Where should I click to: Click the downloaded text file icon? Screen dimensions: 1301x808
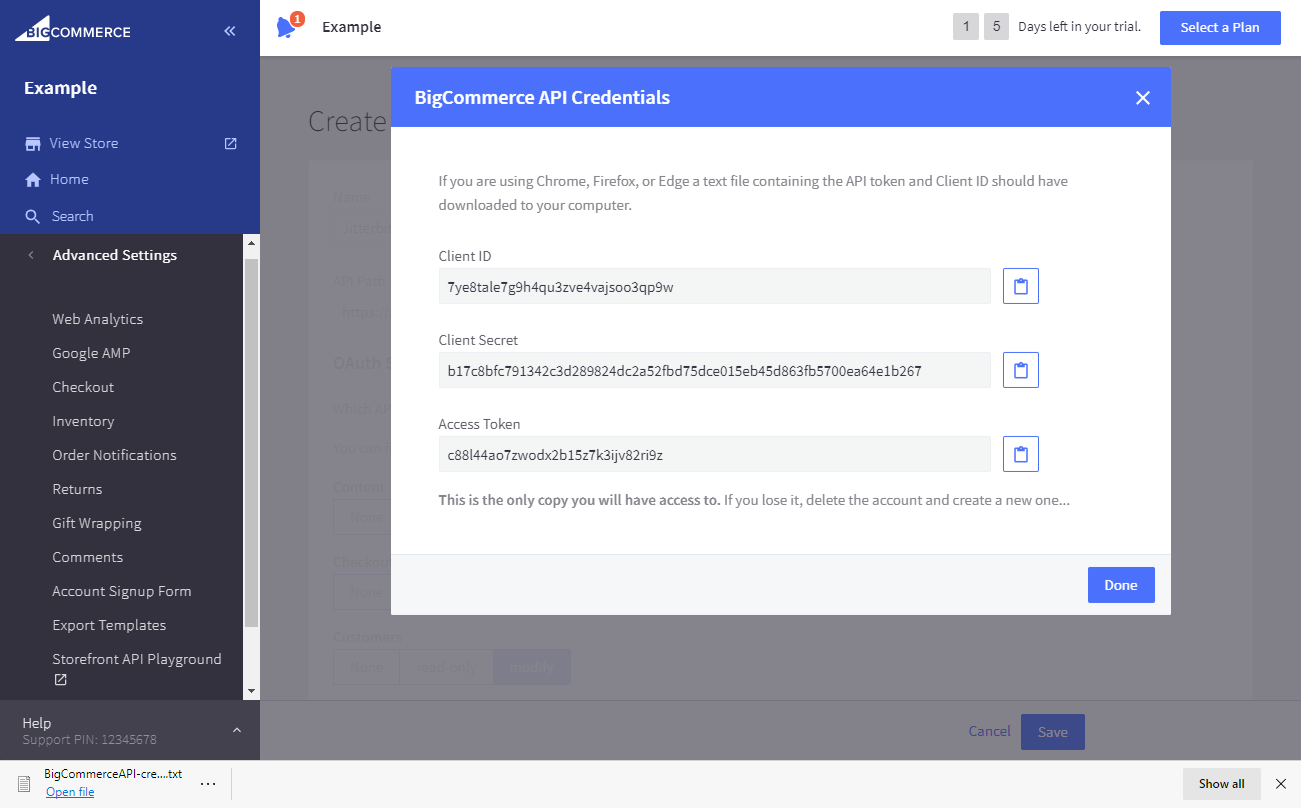pos(24,784)
